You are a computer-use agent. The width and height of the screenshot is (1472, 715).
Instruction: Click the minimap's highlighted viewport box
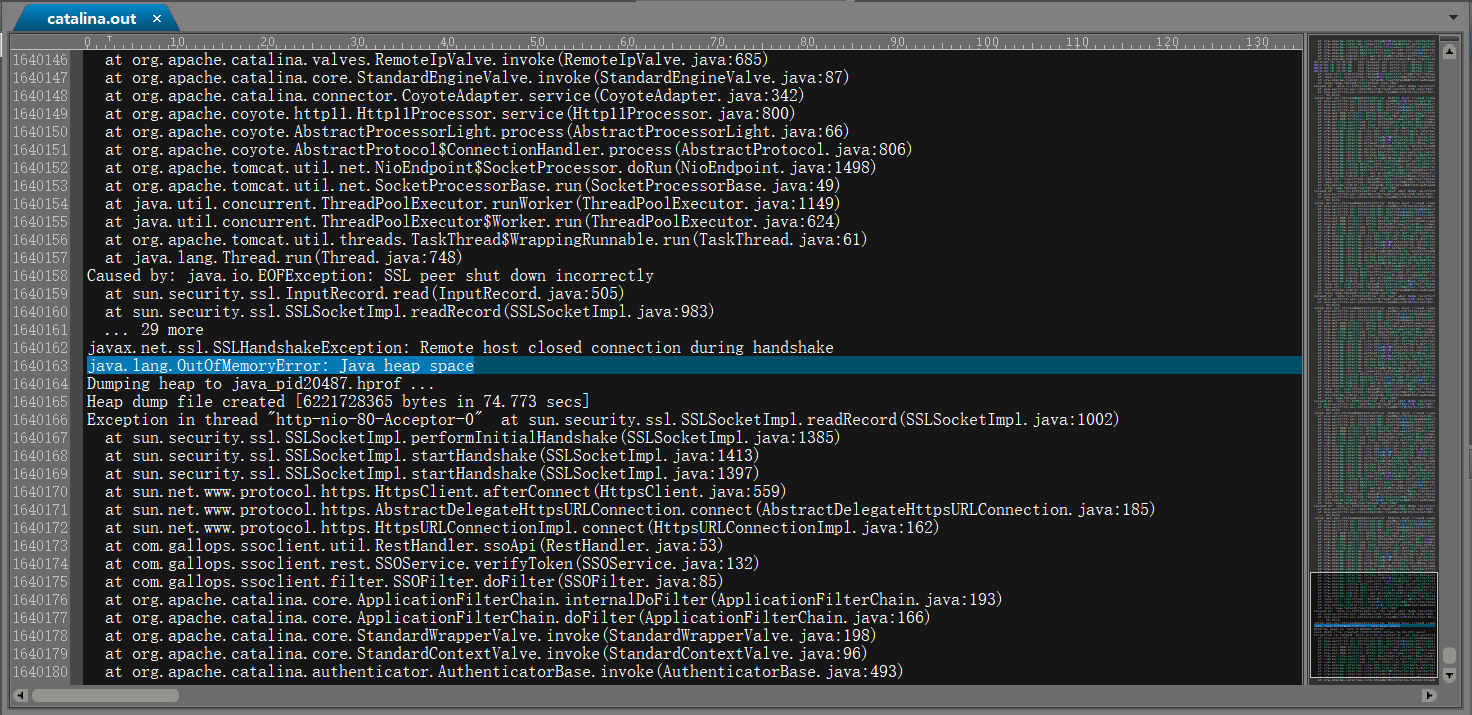[1373, 625]
